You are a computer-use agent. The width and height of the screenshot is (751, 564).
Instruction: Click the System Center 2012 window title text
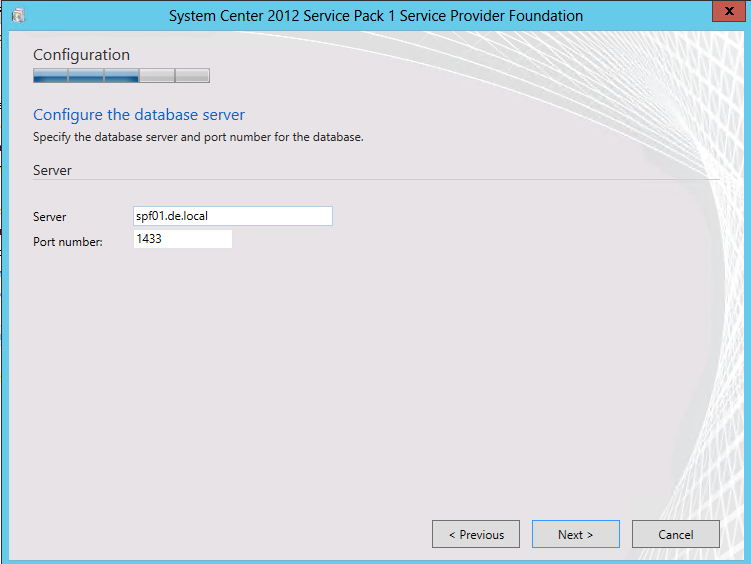click(375, 16)
